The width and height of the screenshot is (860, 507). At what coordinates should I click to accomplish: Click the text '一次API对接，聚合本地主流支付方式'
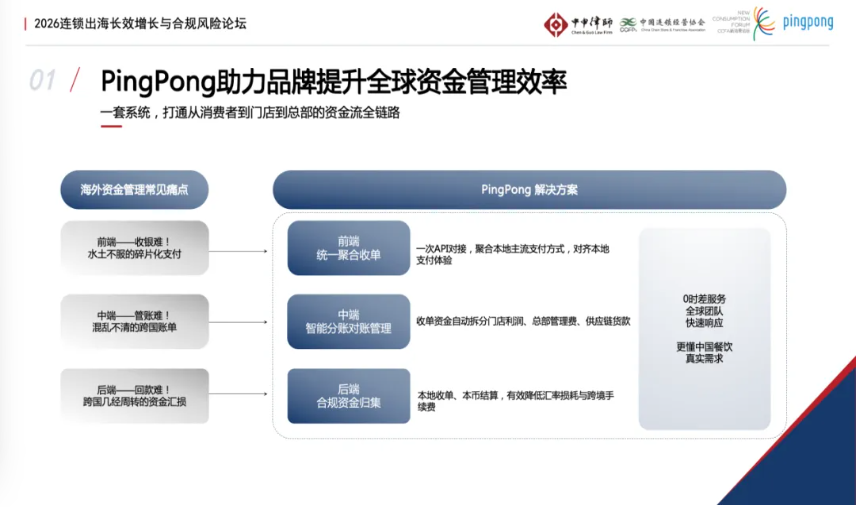(x=491, y=249)
